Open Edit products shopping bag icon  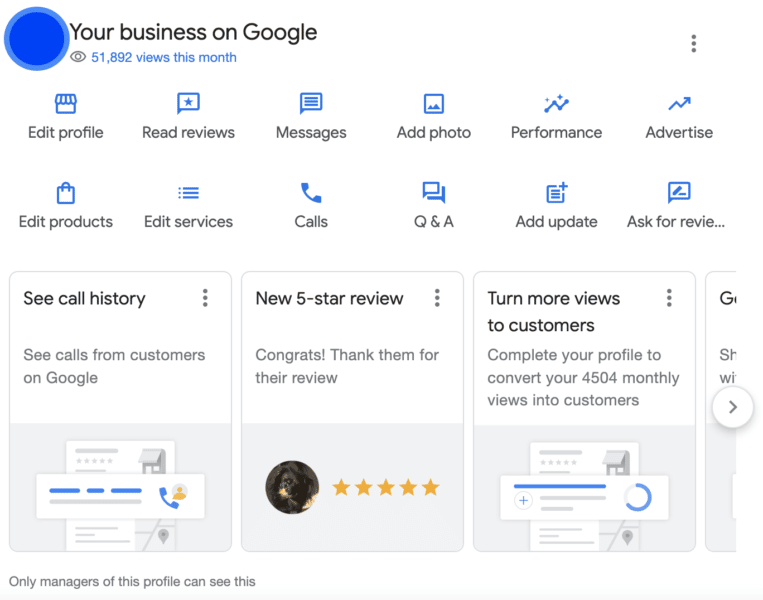coord(66,193)
